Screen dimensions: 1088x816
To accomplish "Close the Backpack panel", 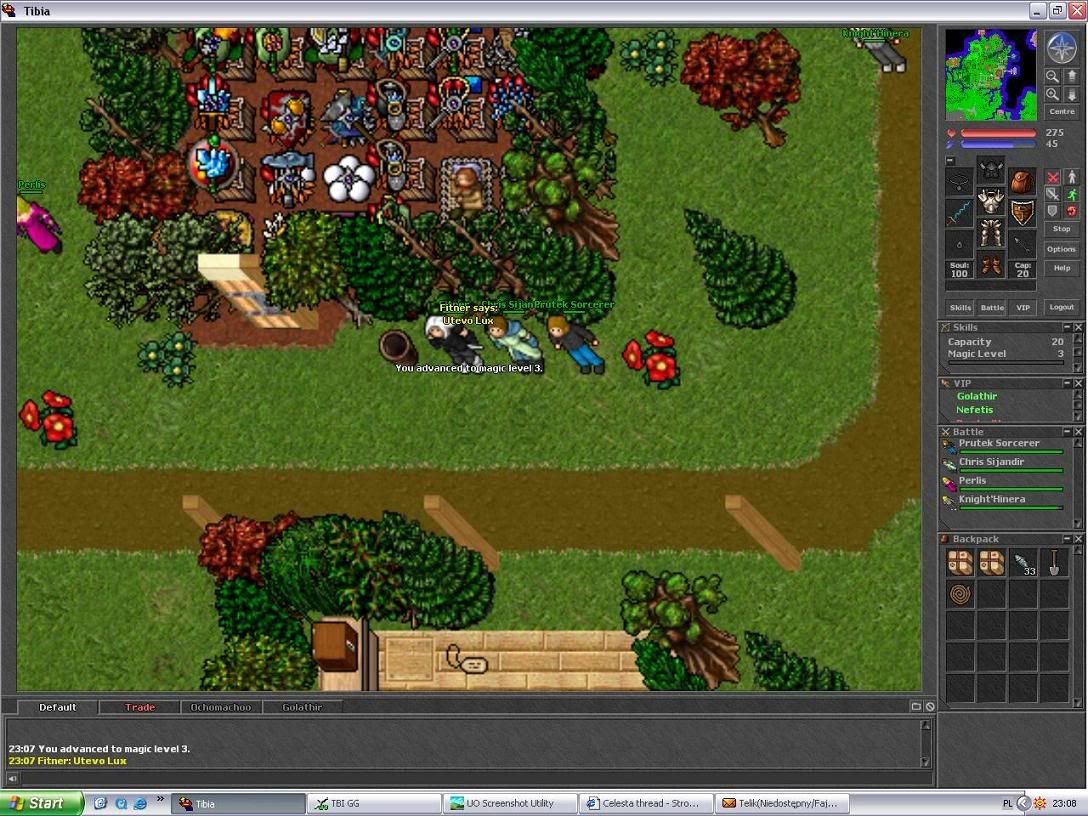I will click(x=1078, y=539).
